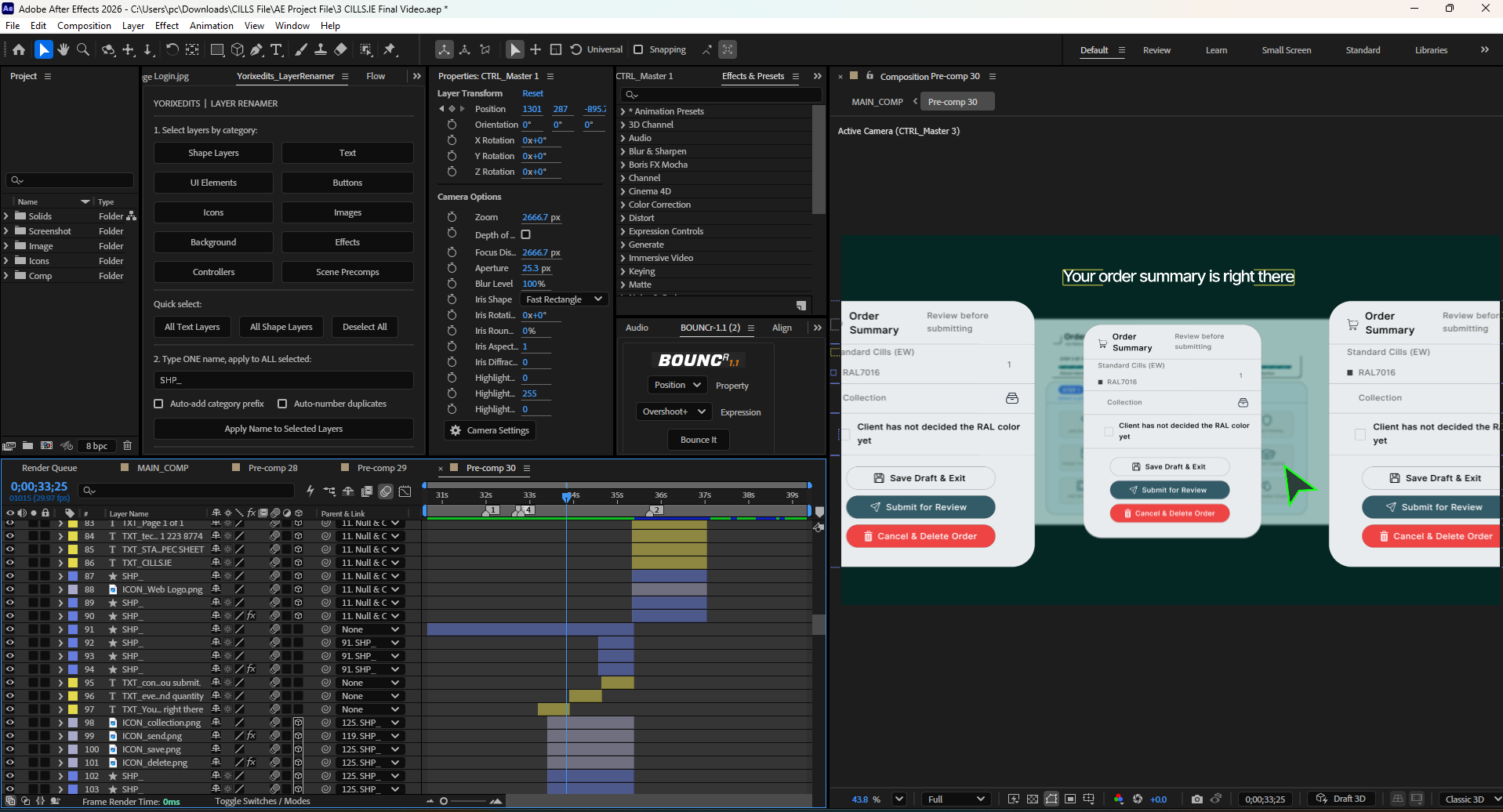
Task: Check Auto-add category prefix
Action: (x=158, y=404)
